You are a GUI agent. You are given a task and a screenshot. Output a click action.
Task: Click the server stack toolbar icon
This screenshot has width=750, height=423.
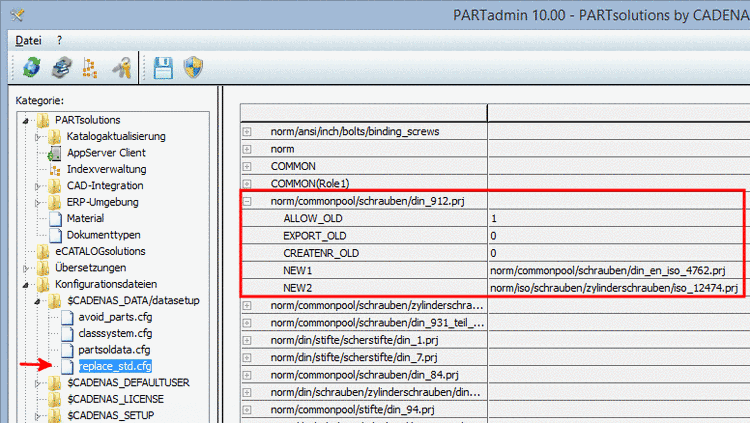click(x=61, y=67)
